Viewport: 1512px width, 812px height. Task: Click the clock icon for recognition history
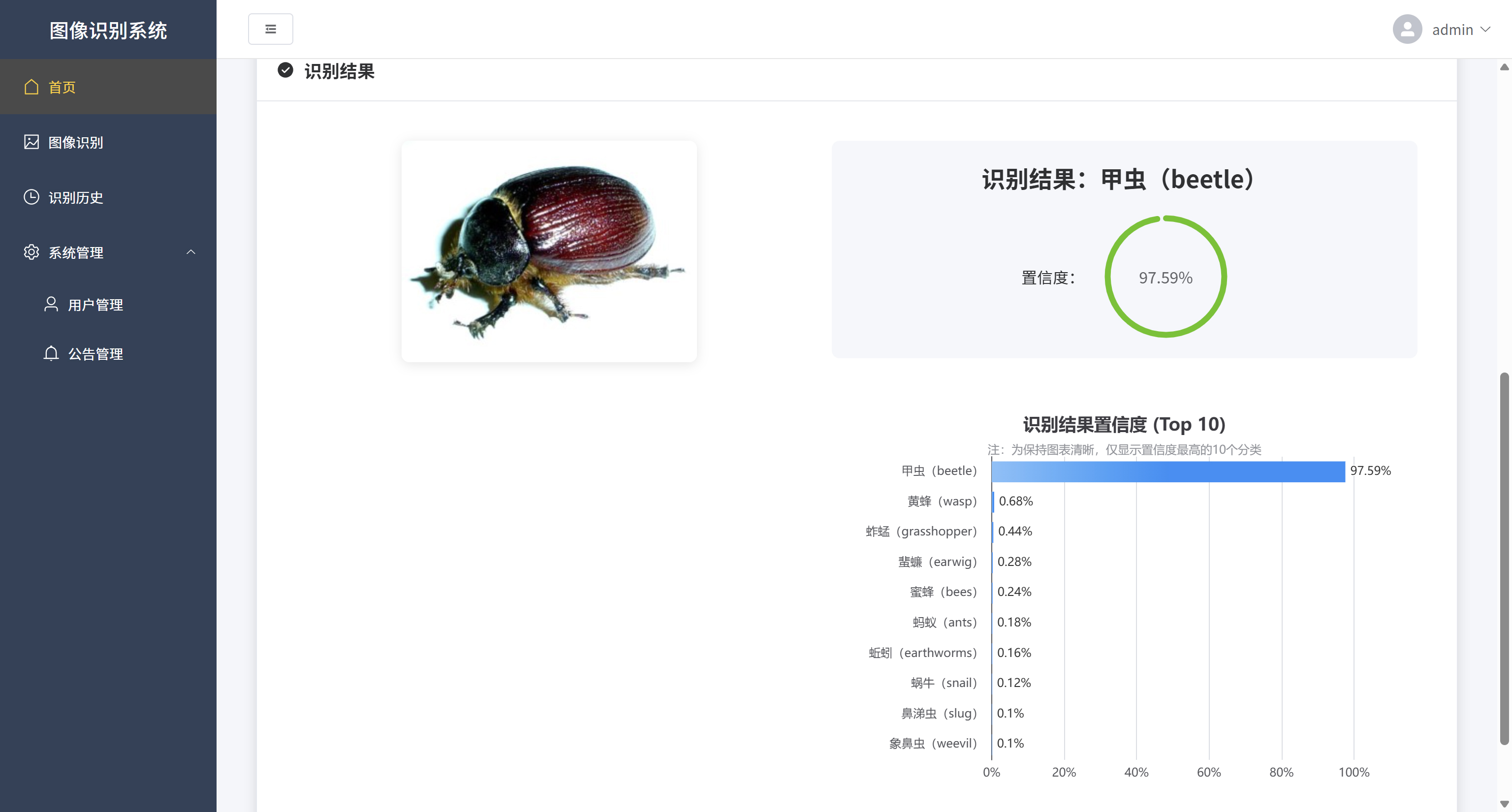click(x=31, y=197)
